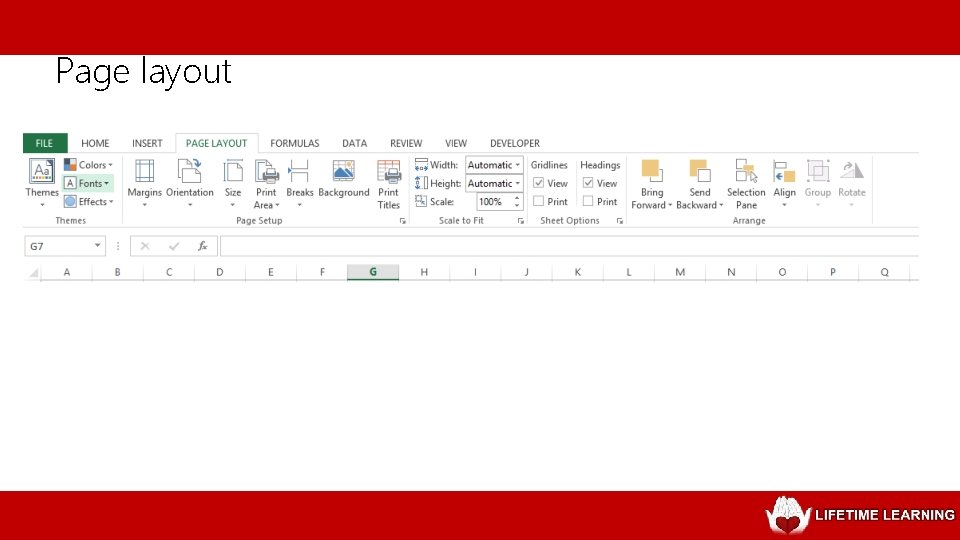Screen dimensions: 960x540
Task: Toggle the Gridlines View checkbox
Action: [539, 182]
